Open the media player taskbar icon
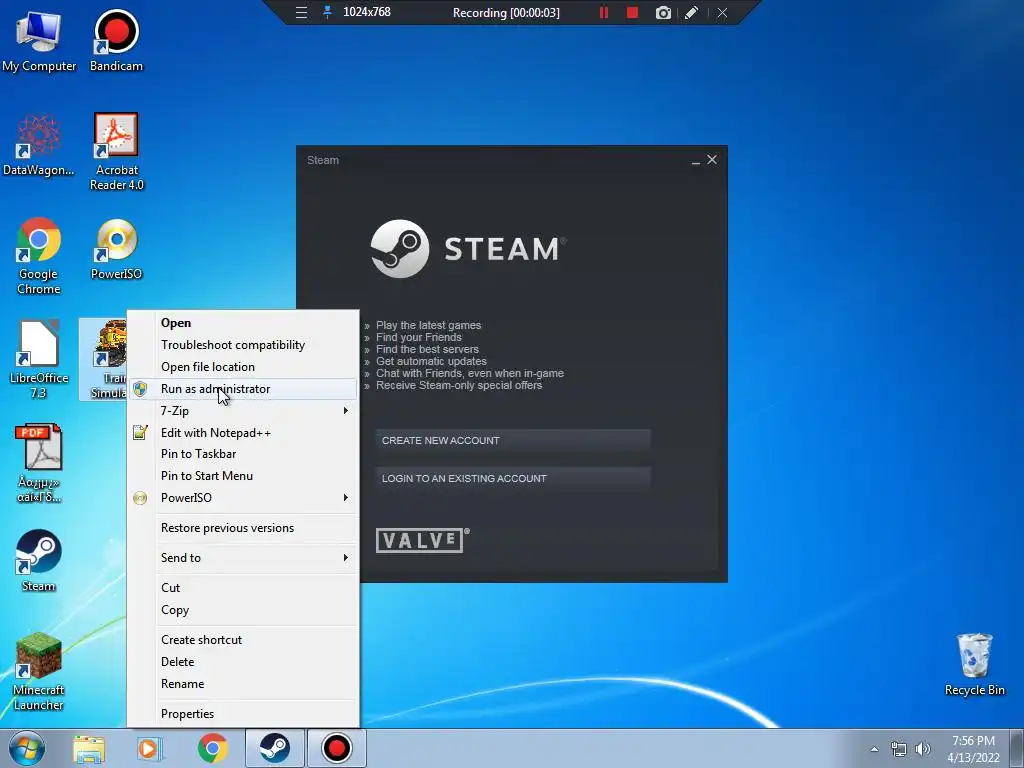 click(150, 748)
